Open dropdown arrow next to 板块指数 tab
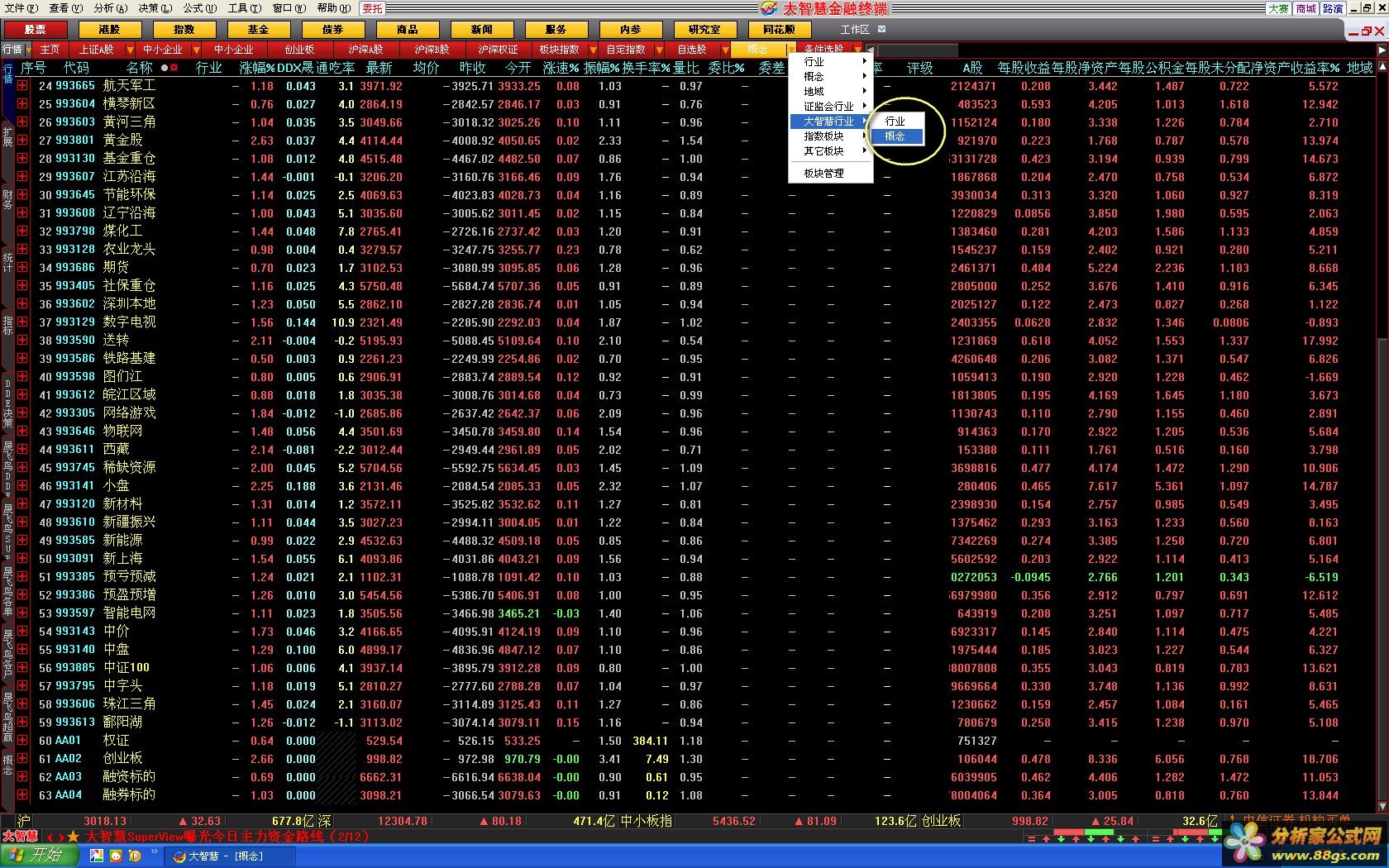Image resolution: width=1389 pixels, height=868 pixels. point(593,50)
